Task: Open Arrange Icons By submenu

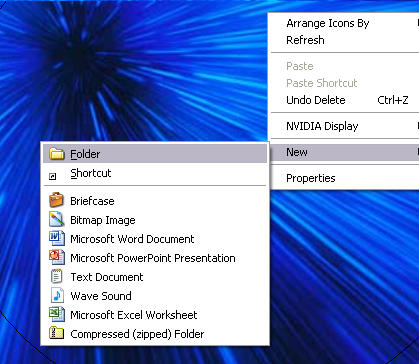Action: point(345,23)
